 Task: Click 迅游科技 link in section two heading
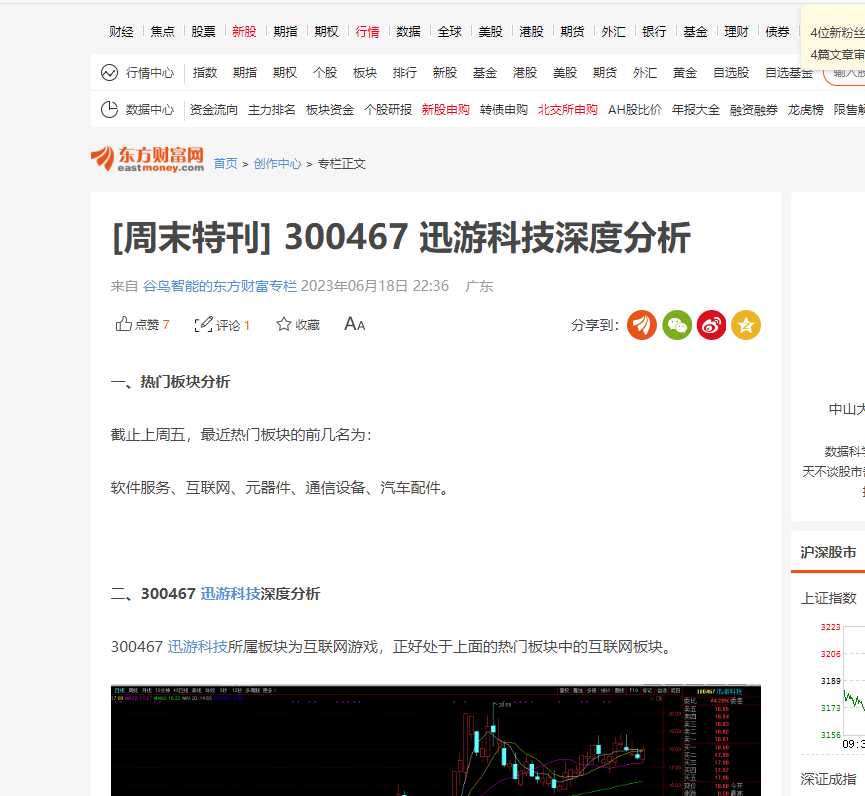pyautogui.click(x=230, y=594)
